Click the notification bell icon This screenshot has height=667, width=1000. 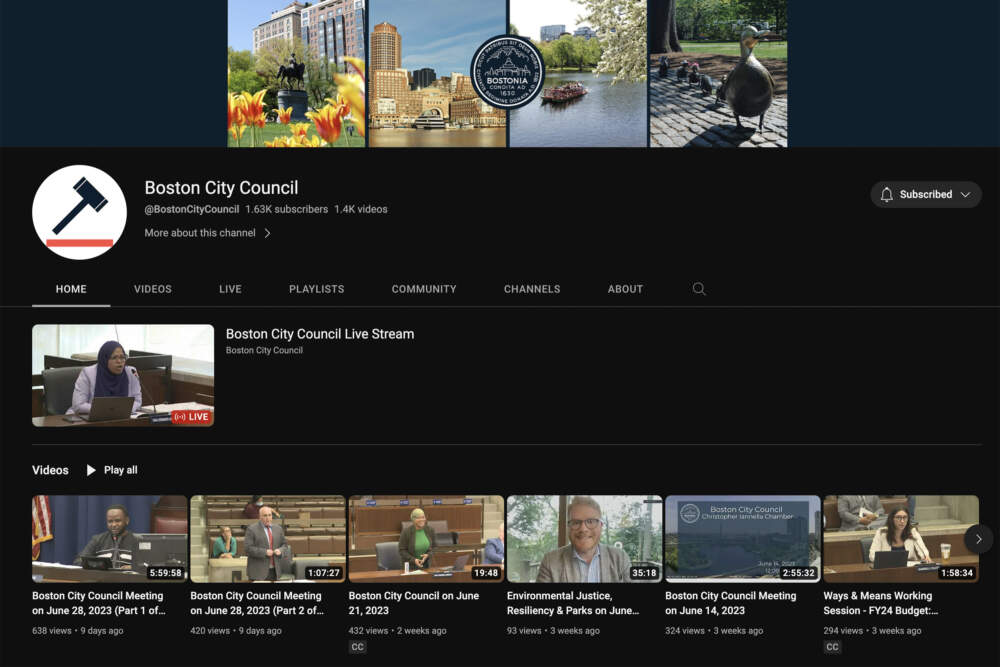[886, 194]
